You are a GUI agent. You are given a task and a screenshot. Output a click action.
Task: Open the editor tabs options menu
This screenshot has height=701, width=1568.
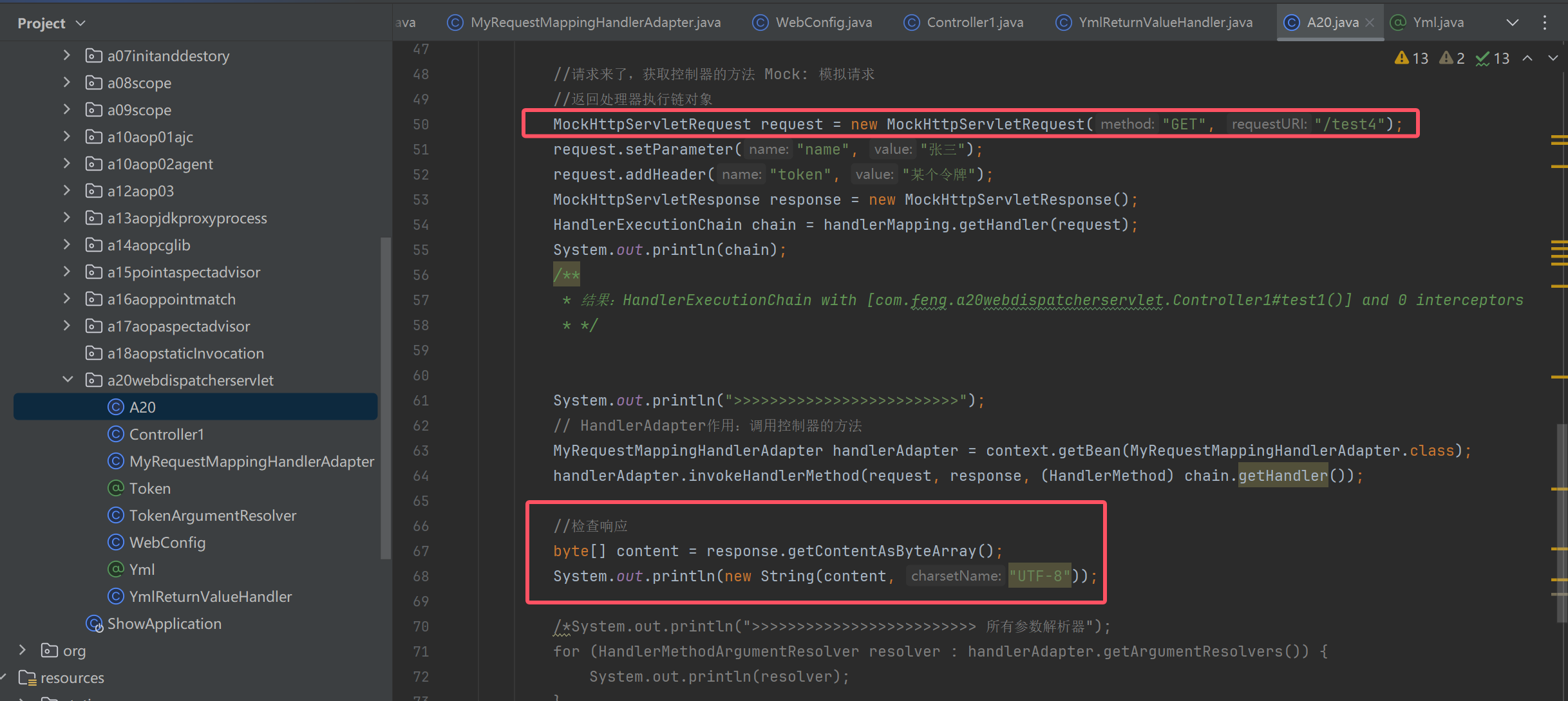click(x=1545, y=23)
